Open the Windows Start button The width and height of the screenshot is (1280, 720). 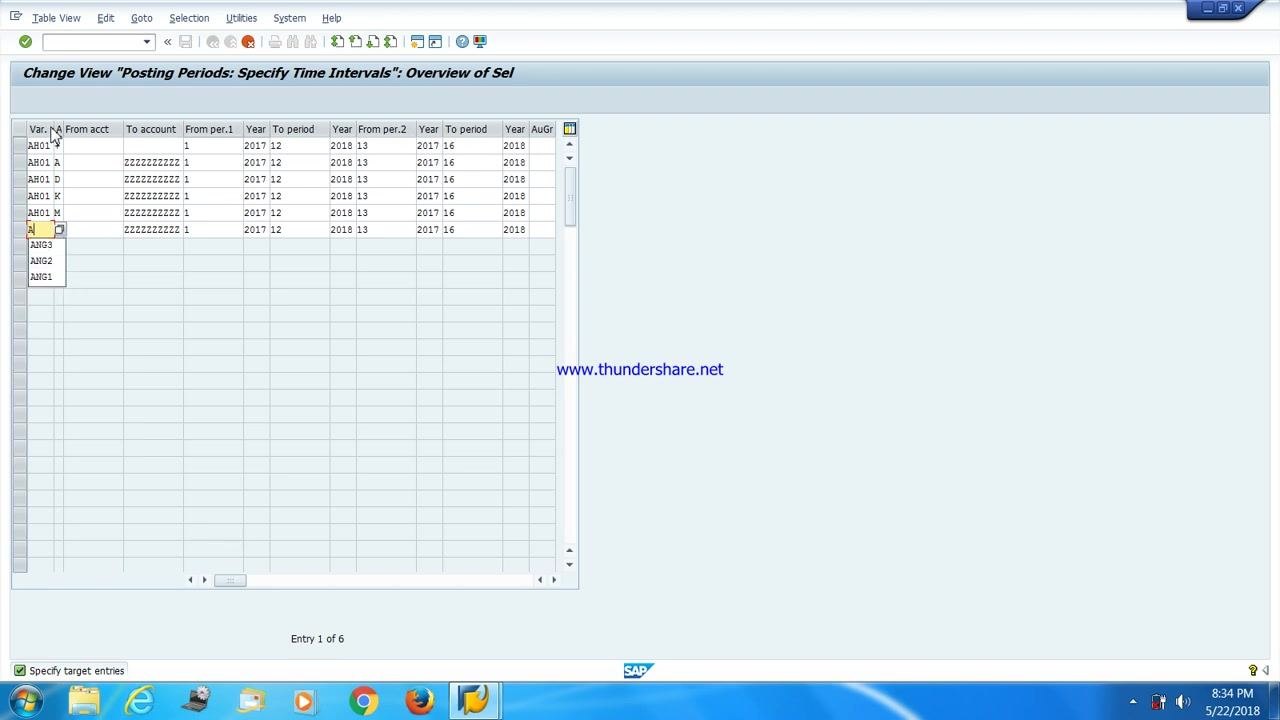25,701
